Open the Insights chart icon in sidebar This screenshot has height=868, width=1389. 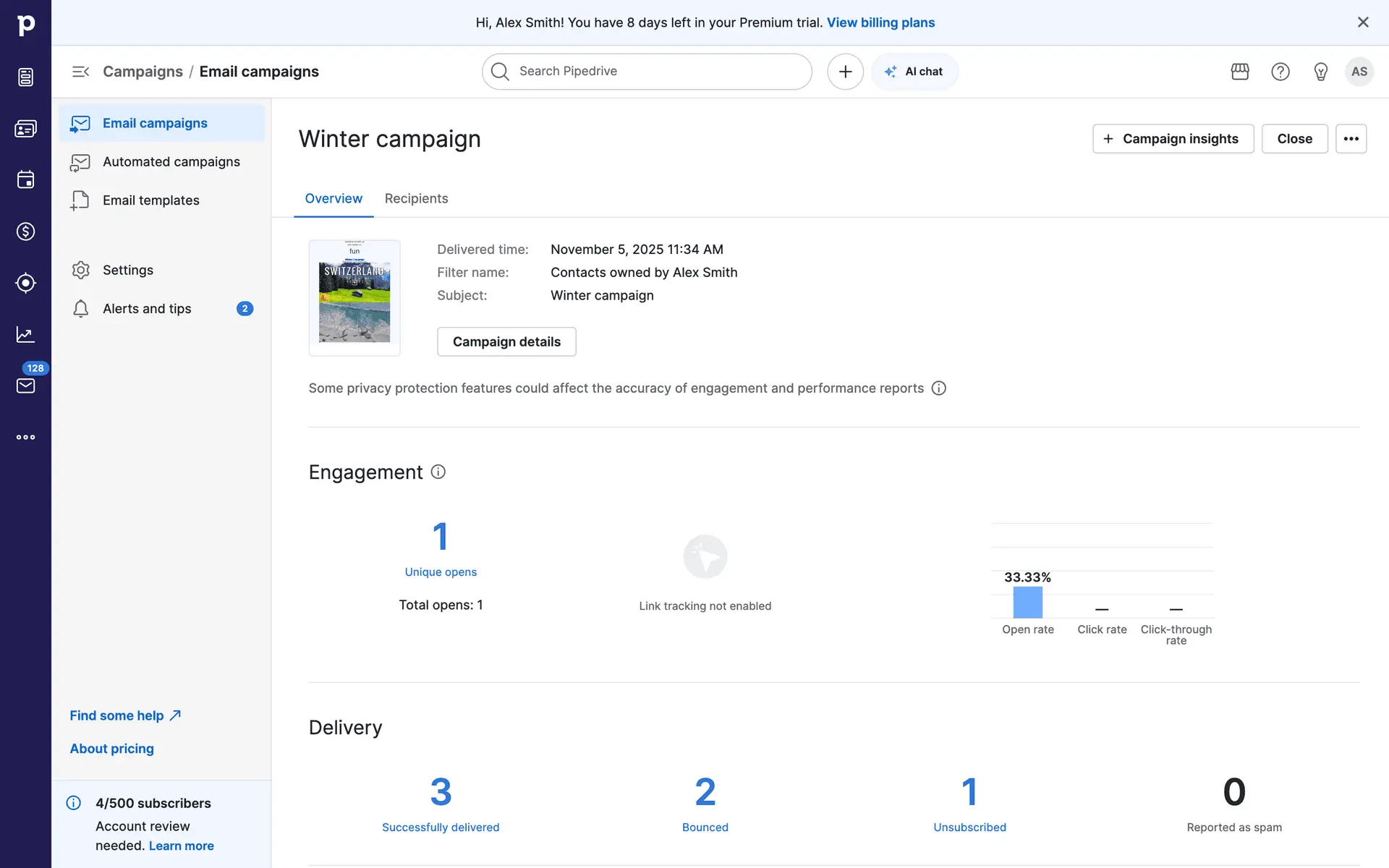tap(25, 334)
